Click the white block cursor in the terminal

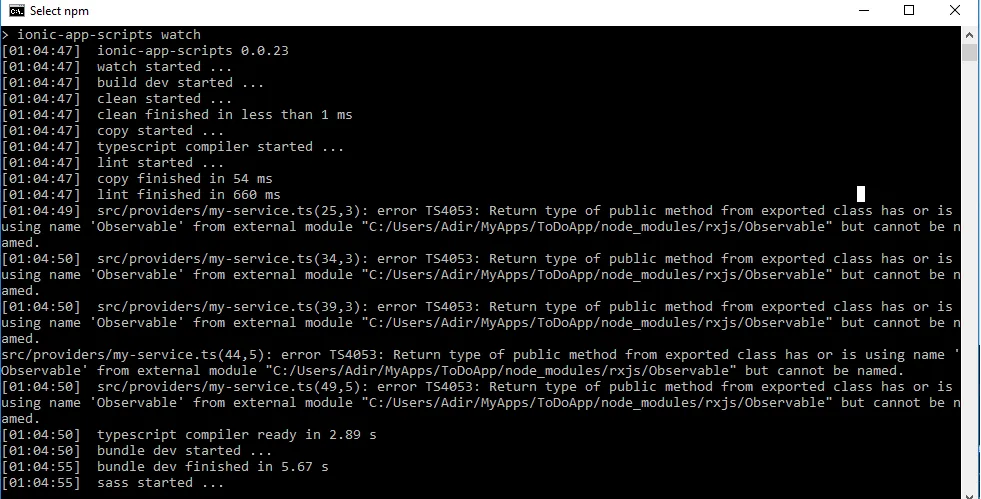[861, 194]
